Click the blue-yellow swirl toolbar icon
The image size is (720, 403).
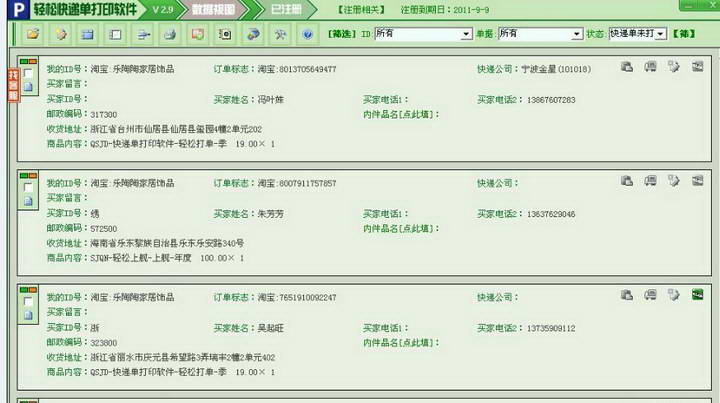[x=253, y=34]
